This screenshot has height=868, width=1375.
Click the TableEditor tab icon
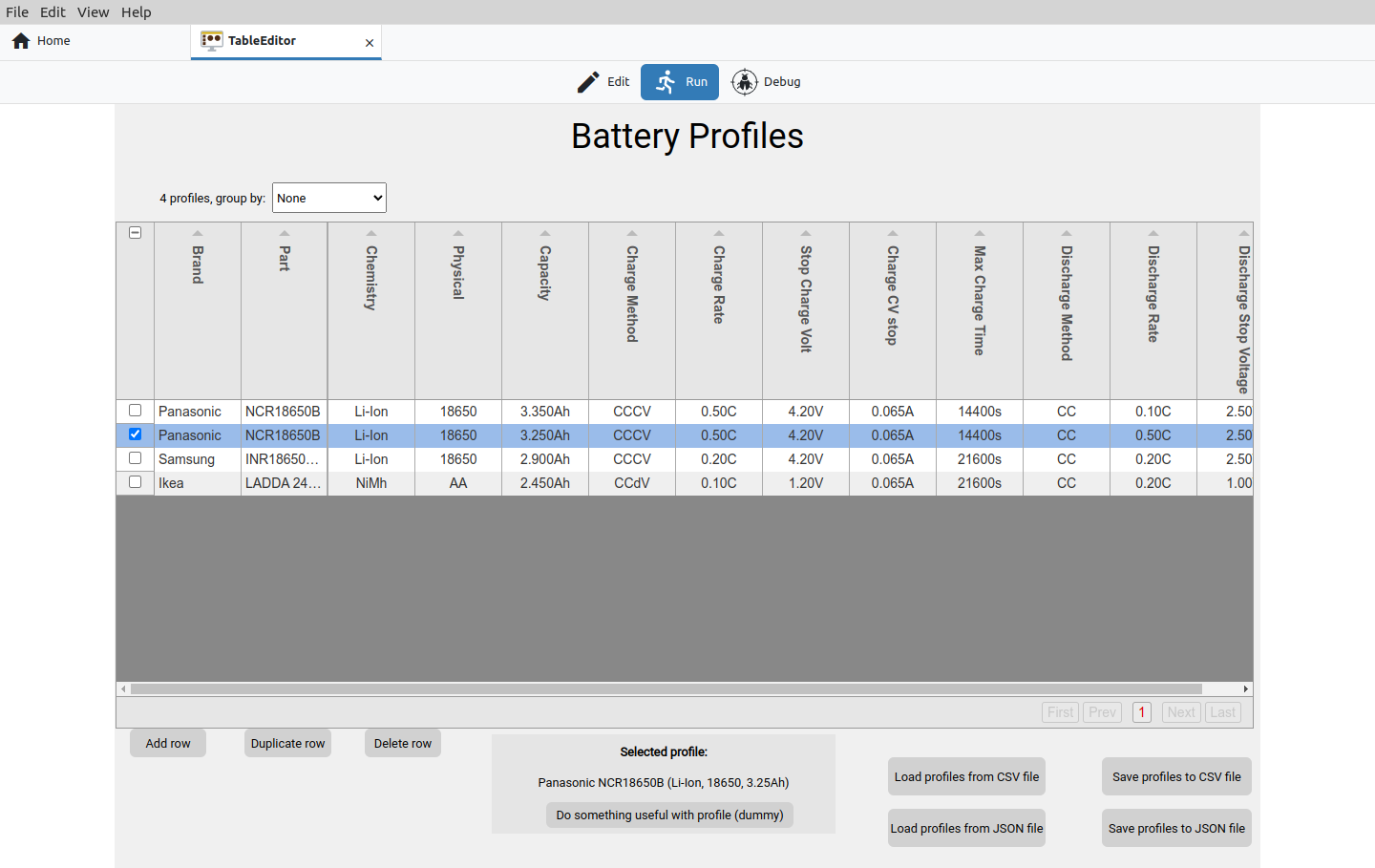coord(212,41)
